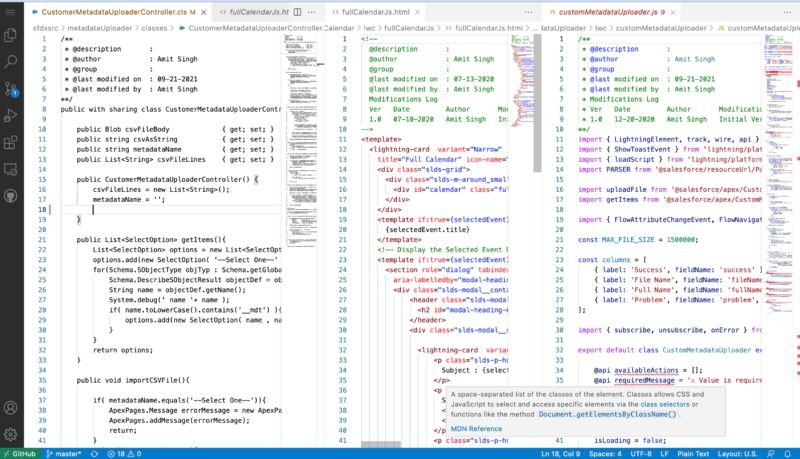Click '<template>' on line 11 of middle editor
Image resolution: width=800 pixels, height=459 pixels.
tap(381, 139)
